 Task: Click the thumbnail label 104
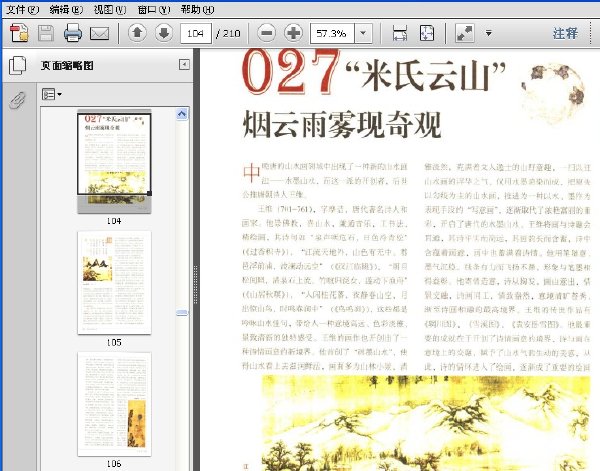114,221
